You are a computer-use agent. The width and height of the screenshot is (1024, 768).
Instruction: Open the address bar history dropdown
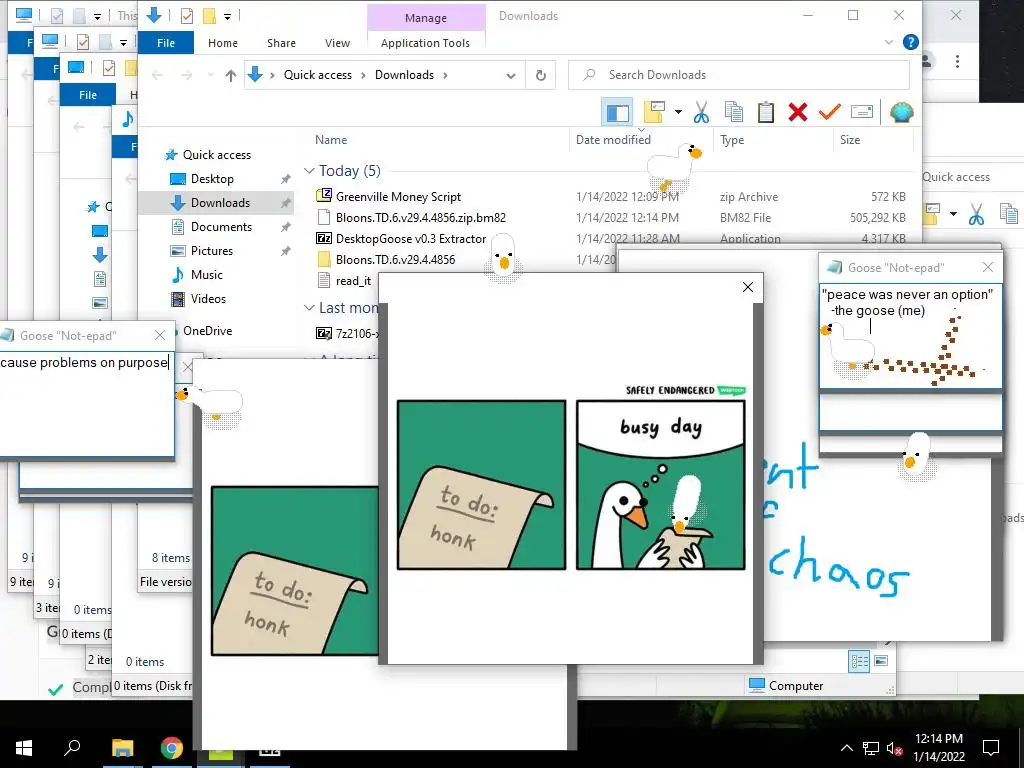pos(511,76)
